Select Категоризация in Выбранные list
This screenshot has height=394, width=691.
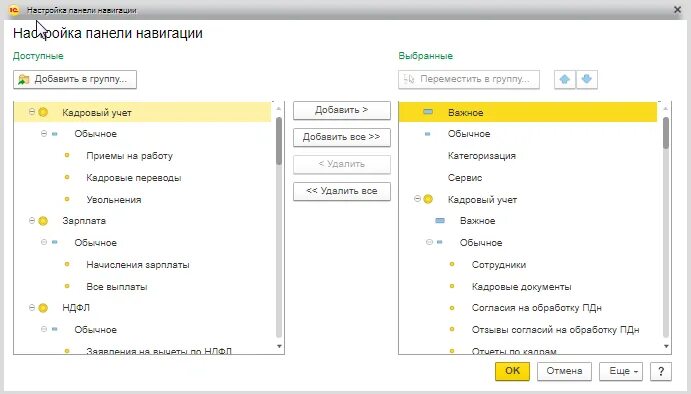(x=482, y=156)
